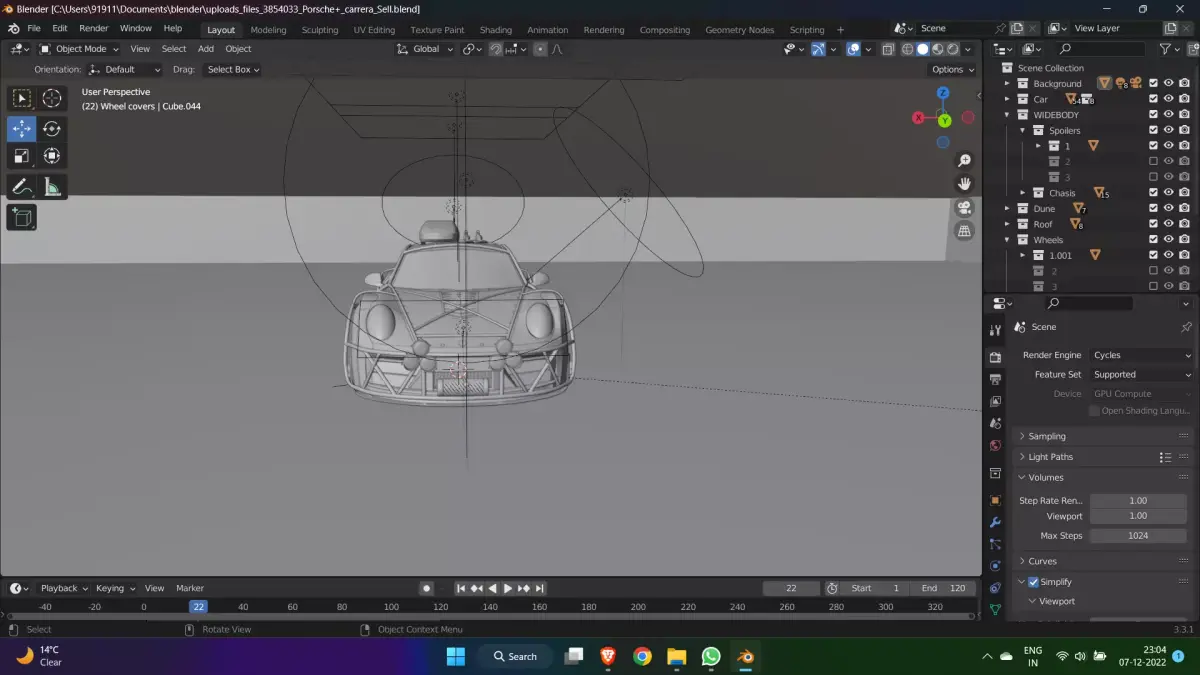Click the Y axis on navigation gizmo

[x=944, y=120]
